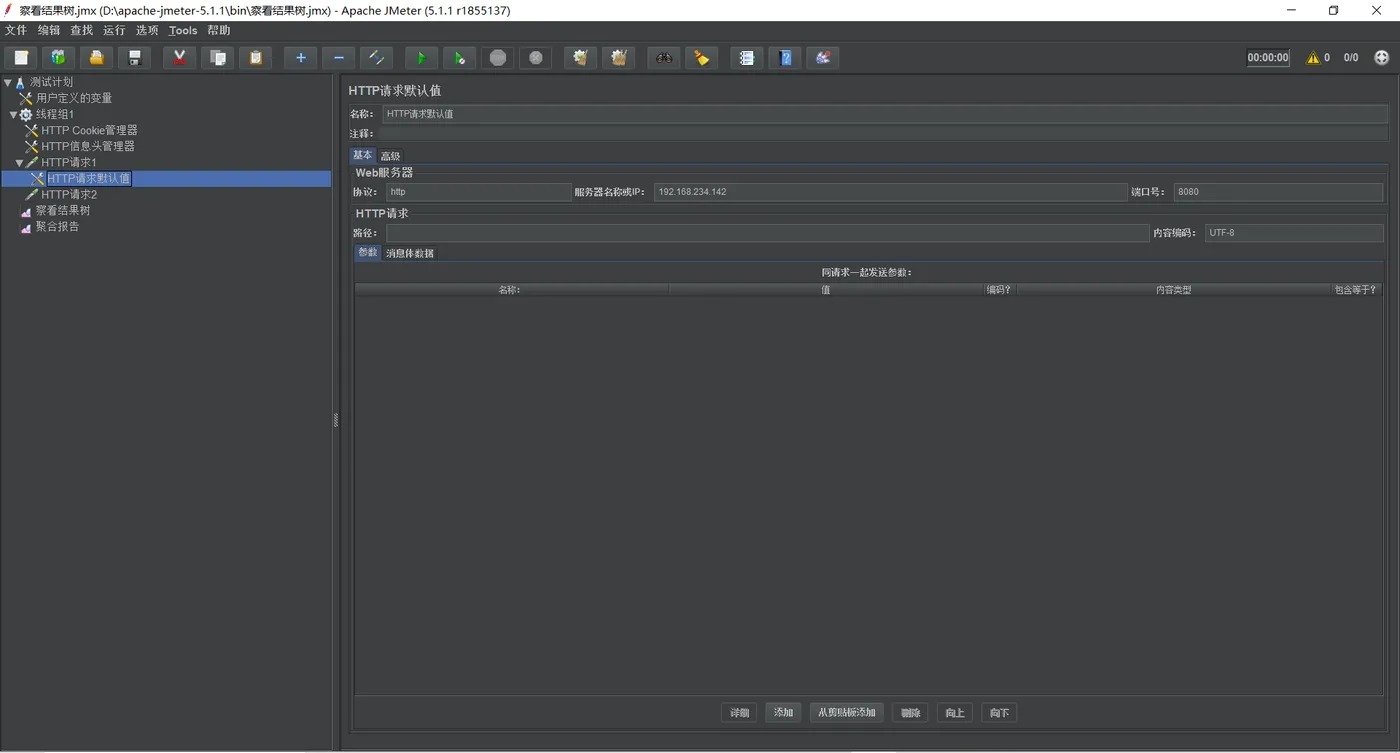The height and width of the screenshot is (753, 1400).
Task: Open the function helper dialog icon
Action: coord(746,58)
